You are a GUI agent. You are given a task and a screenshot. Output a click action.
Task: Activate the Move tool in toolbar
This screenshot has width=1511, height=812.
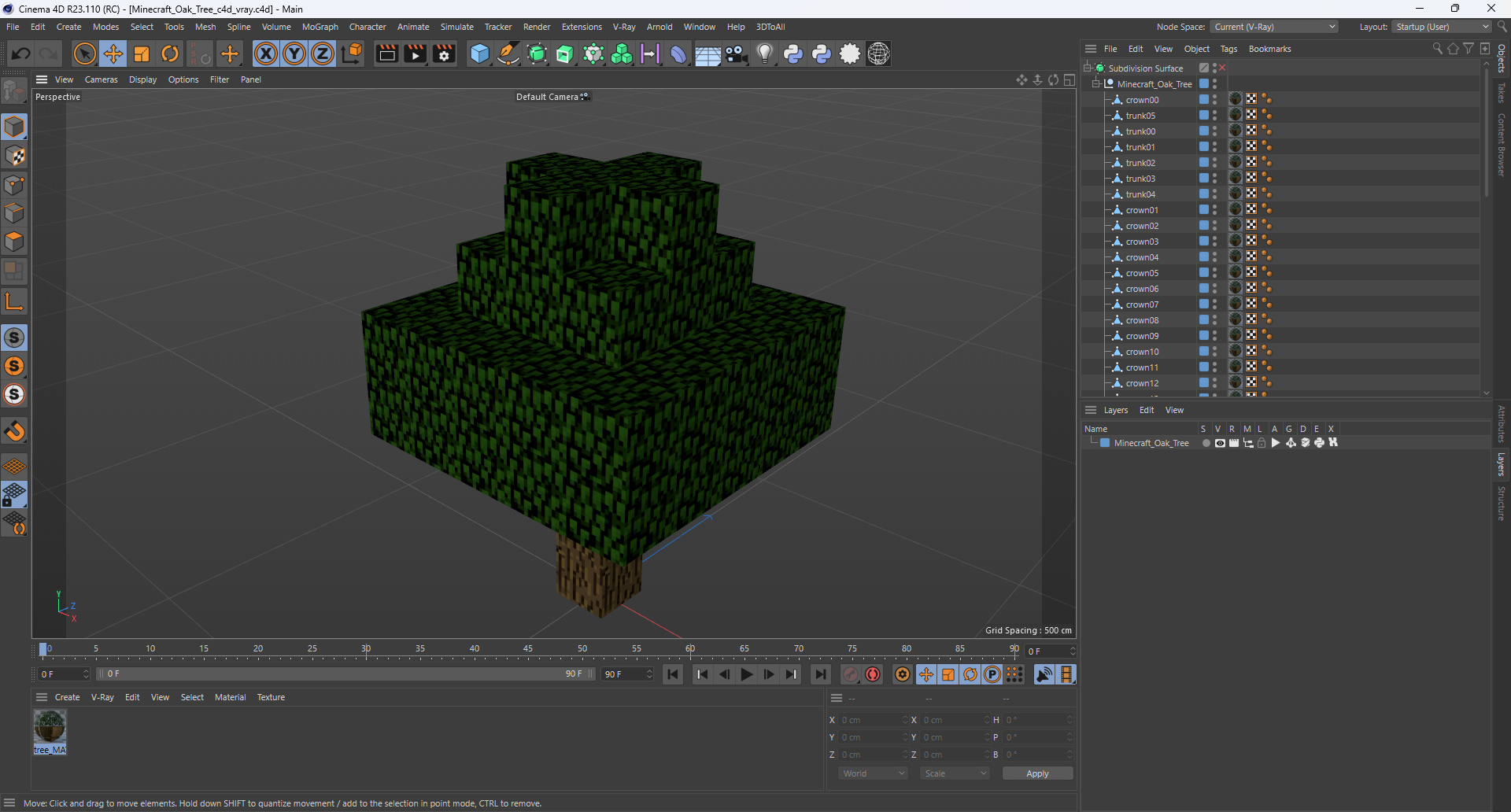click(113, 54)
